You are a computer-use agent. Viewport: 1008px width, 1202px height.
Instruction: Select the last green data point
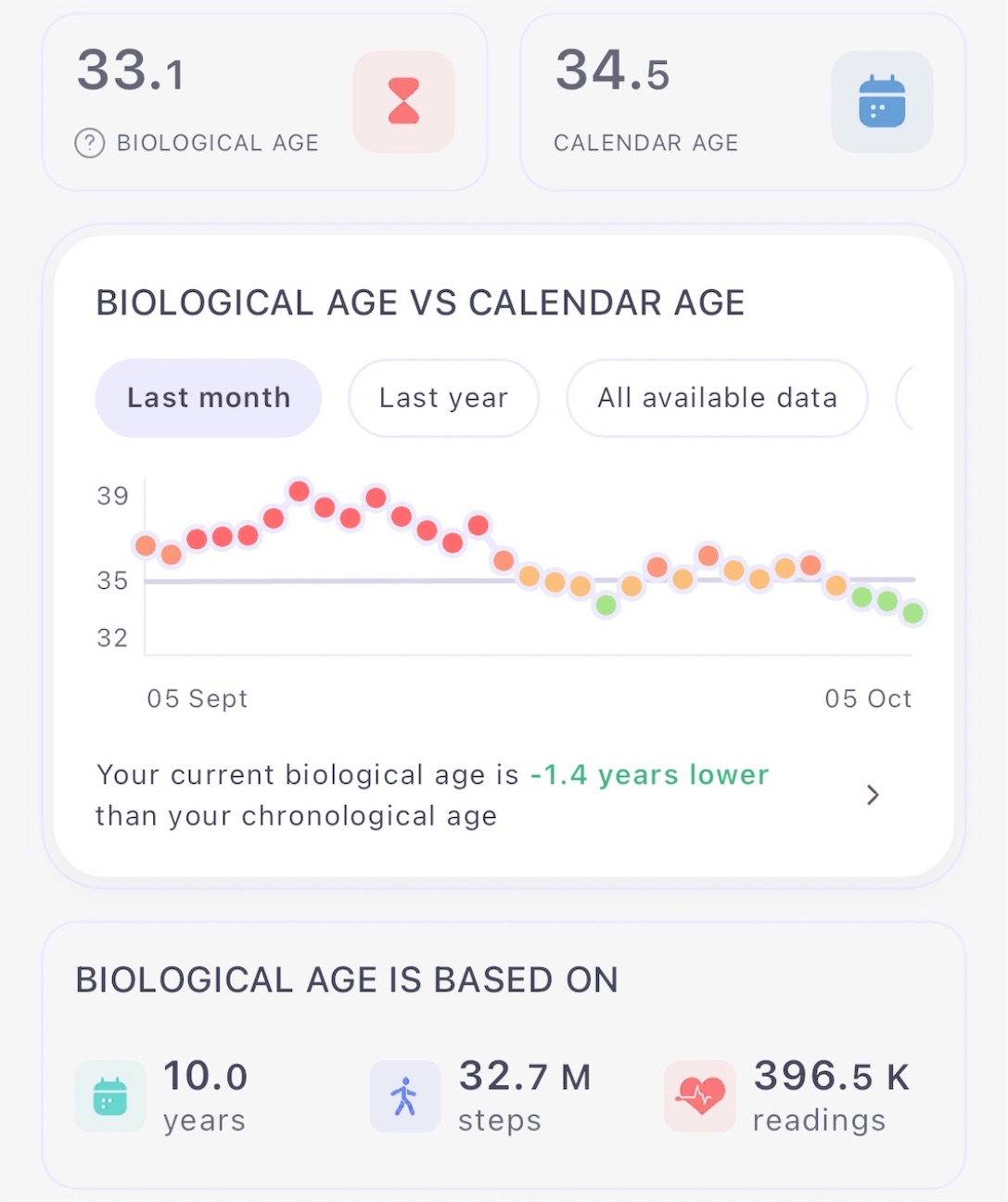(x=912, y=613)
